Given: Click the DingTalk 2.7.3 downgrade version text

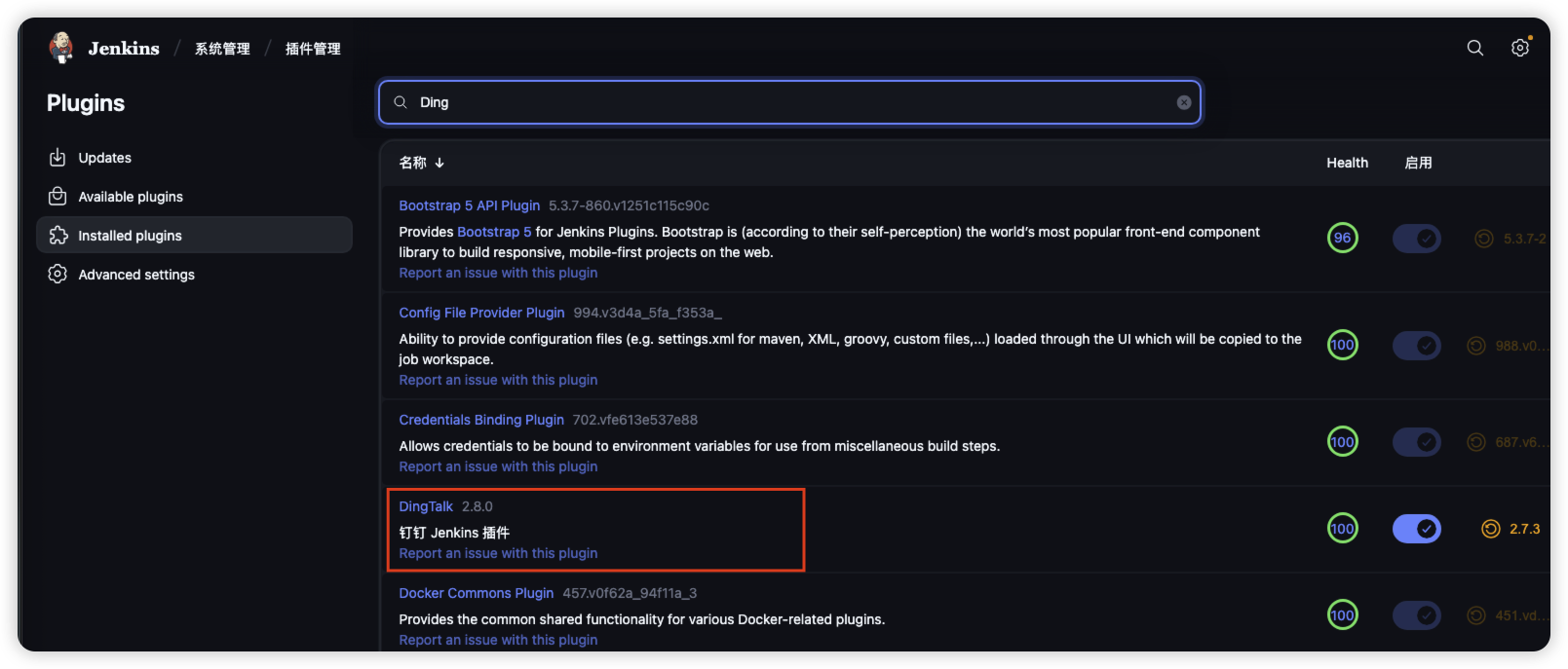Looking at the screenshot, I should tap(1525, 529).
